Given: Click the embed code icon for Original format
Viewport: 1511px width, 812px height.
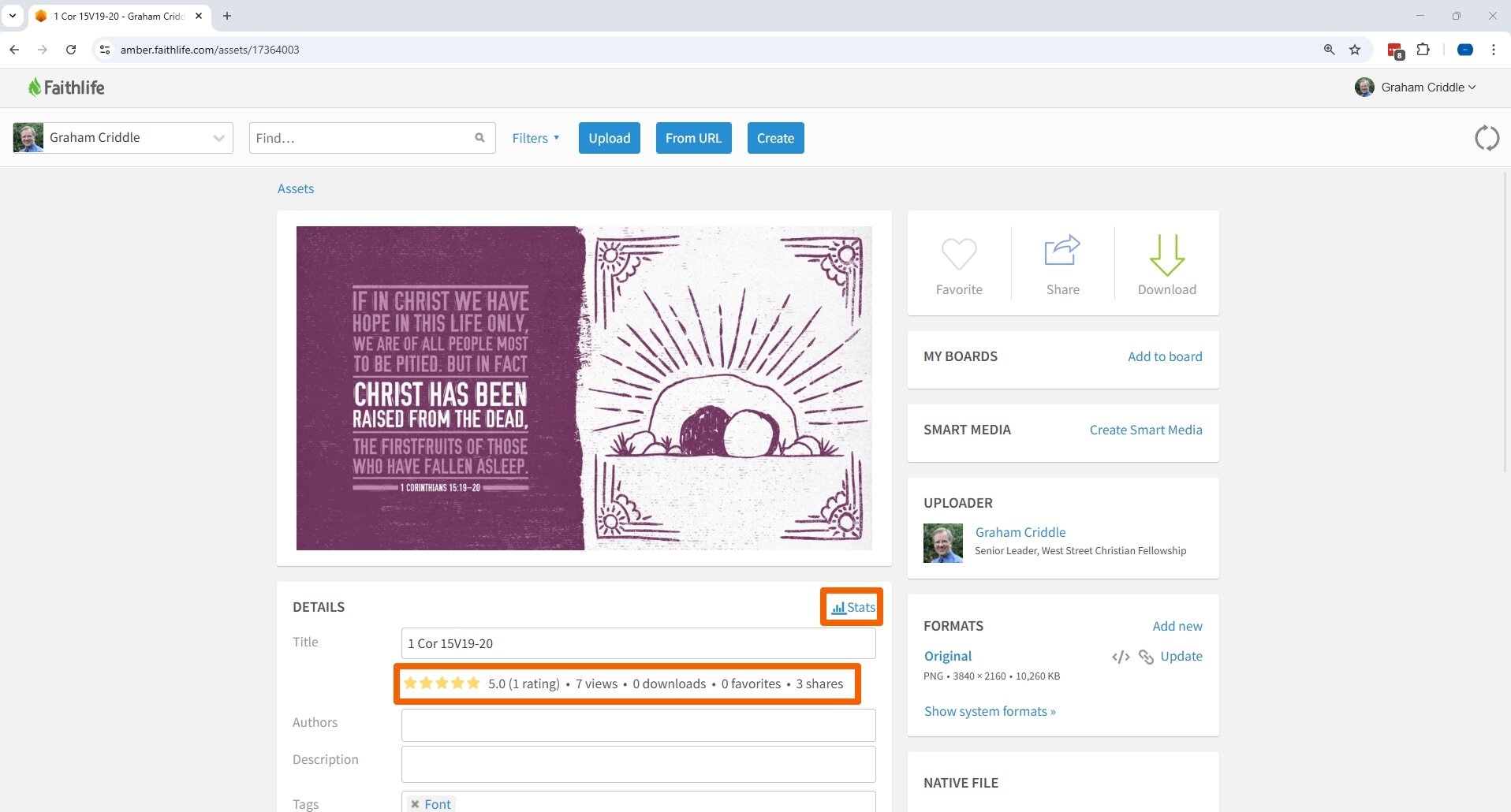Looking at the screenshot, I should [x=1121, y=657].
